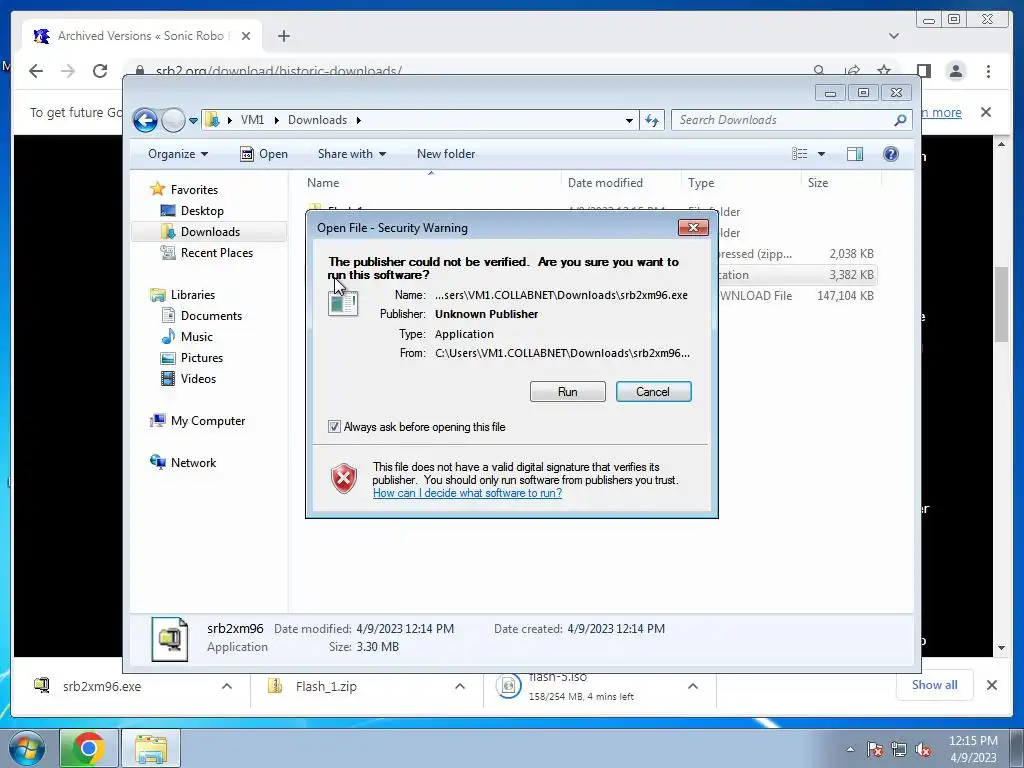Open a new Chrome tab
This screenshot has height=768, width=1024.
click(x=283, y=36)
